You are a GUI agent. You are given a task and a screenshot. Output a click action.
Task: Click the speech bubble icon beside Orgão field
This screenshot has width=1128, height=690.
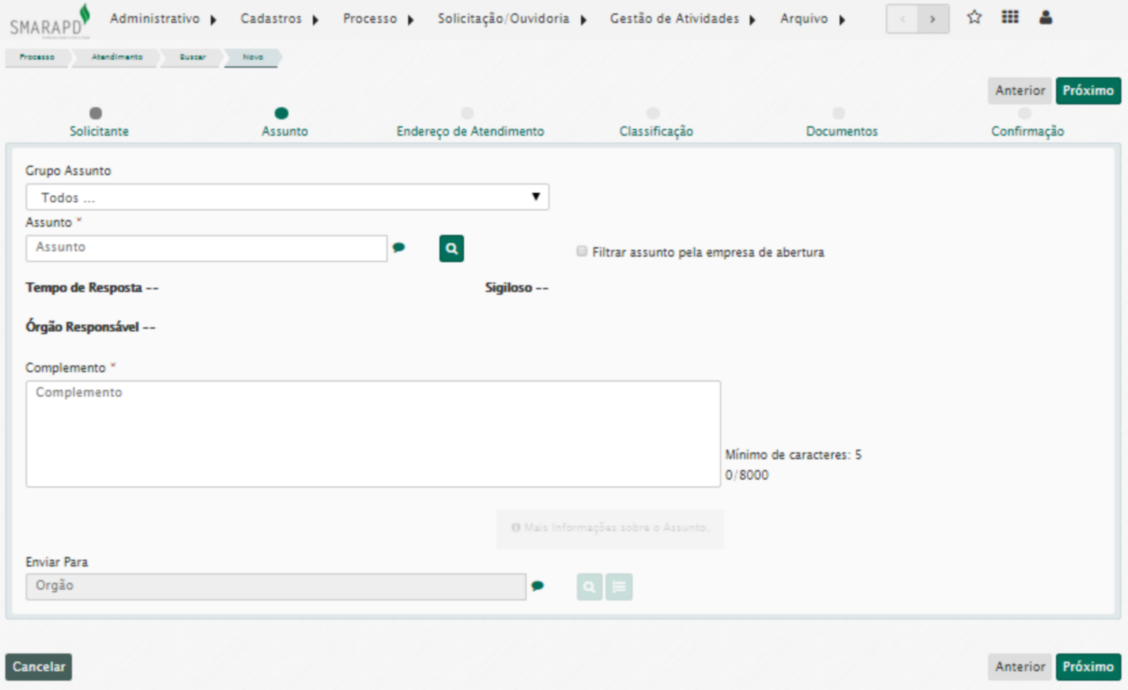tap(538, 587)
